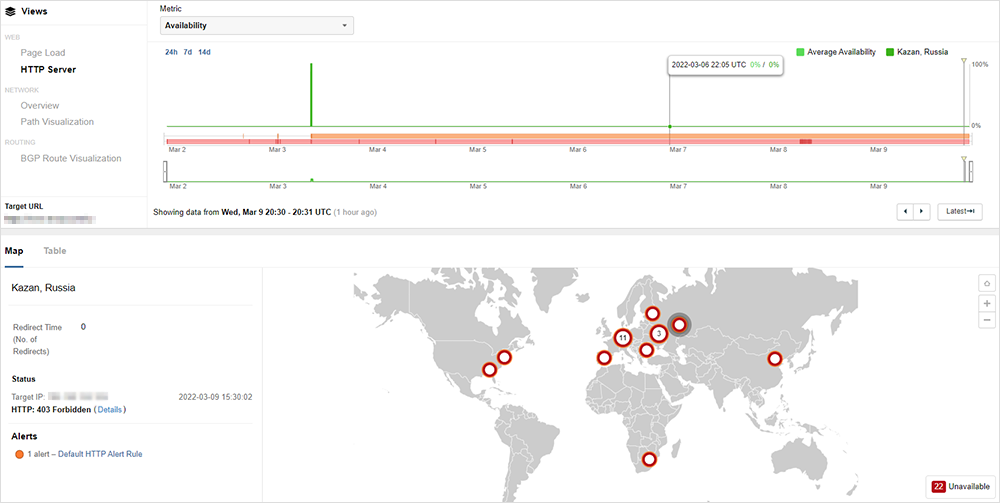Viewport: 1000px width, 503px height.
Task: Click the China agent marker
Action: (x=774, y=359)
